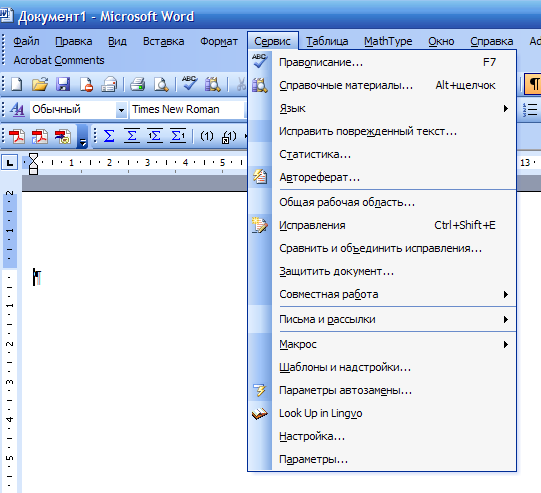Click the permission restricted document icon
The width and height of the screenshot is (541, 493).
[x=86, y=84]
